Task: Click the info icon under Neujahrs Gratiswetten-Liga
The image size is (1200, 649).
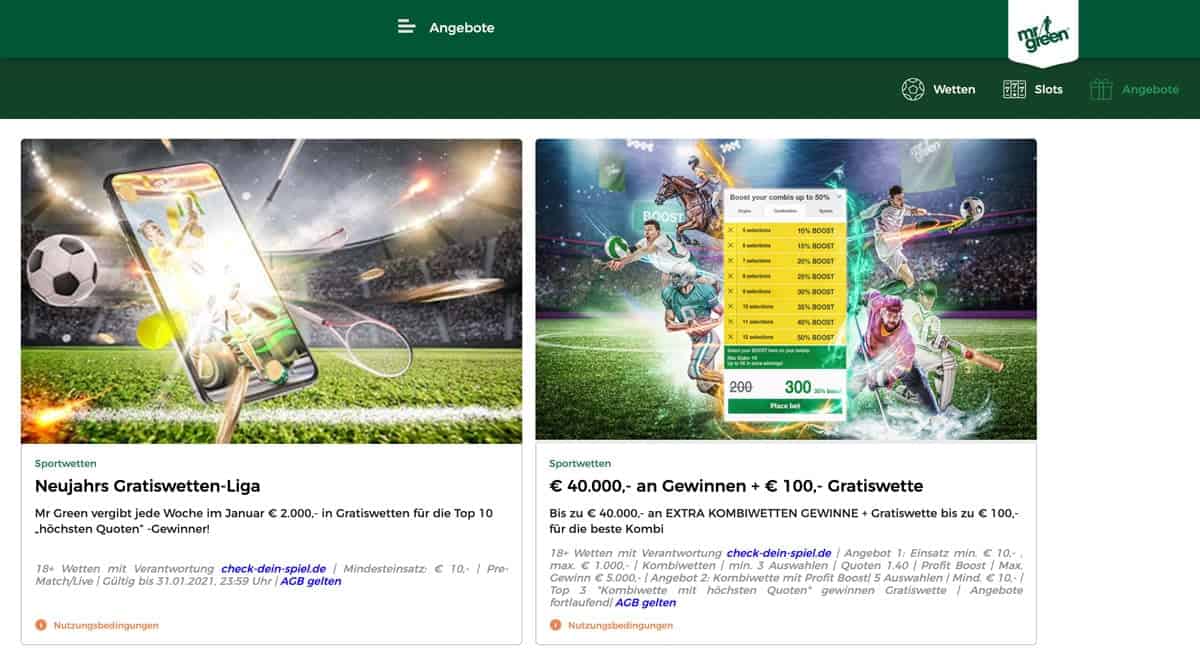Action: (x=41, y=625)
